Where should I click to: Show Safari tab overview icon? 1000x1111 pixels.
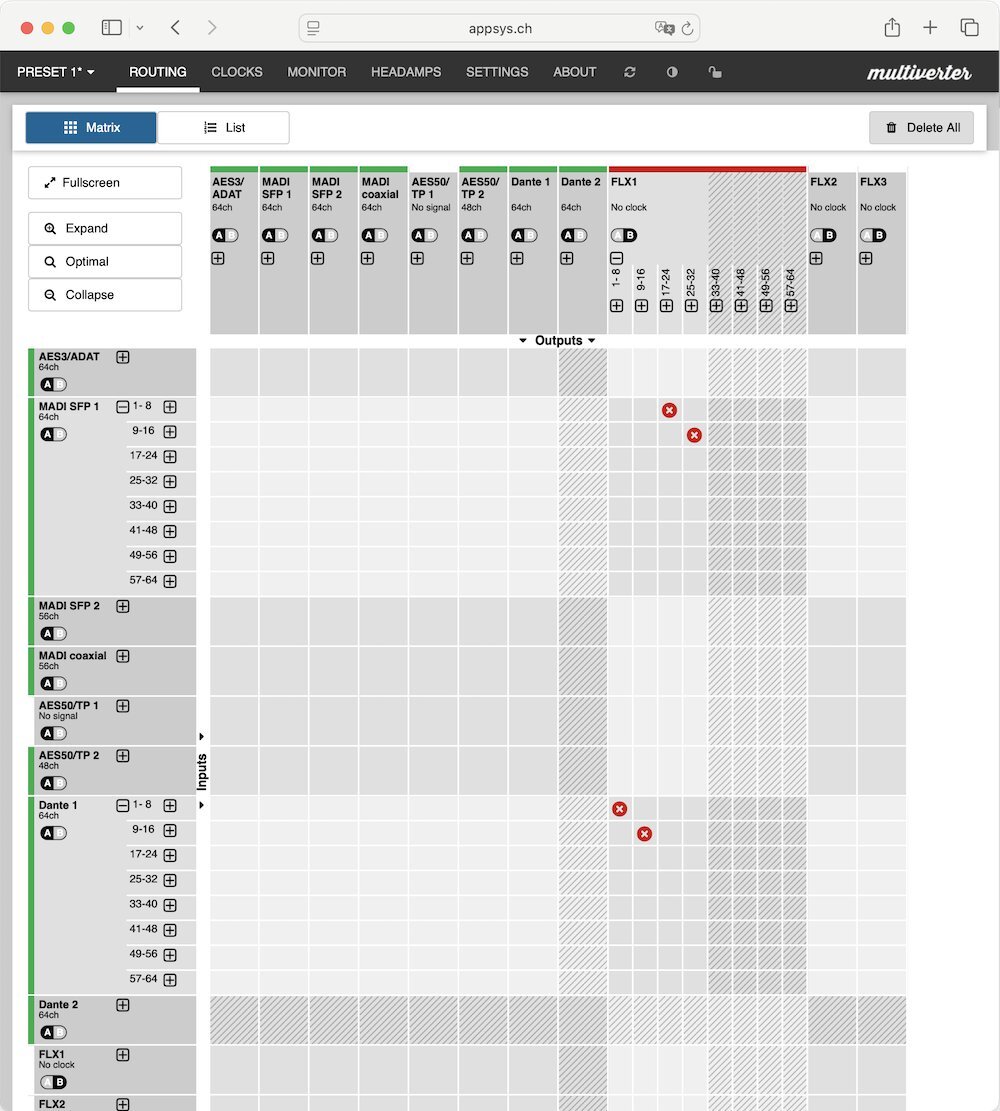click(x=970, y=28)
